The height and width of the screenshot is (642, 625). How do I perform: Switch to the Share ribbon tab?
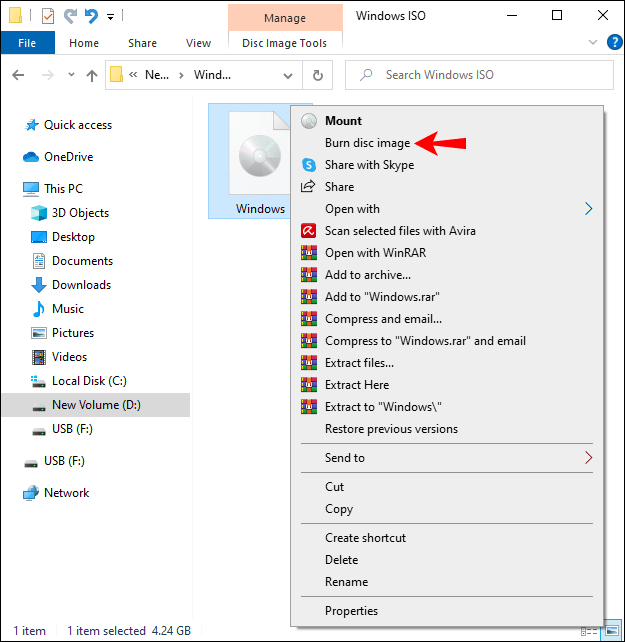pos(142,43)
